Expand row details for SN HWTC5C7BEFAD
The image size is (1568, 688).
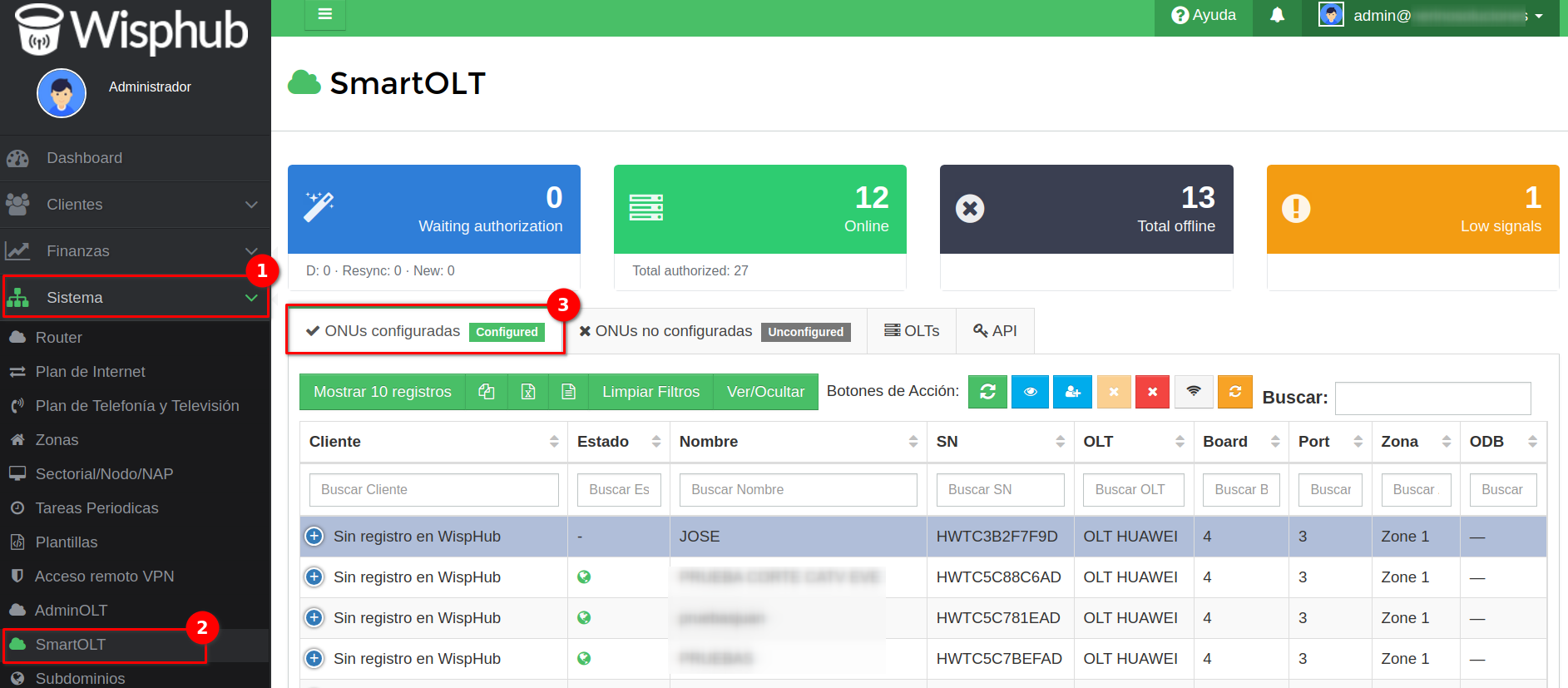click(x=314, y=659)
